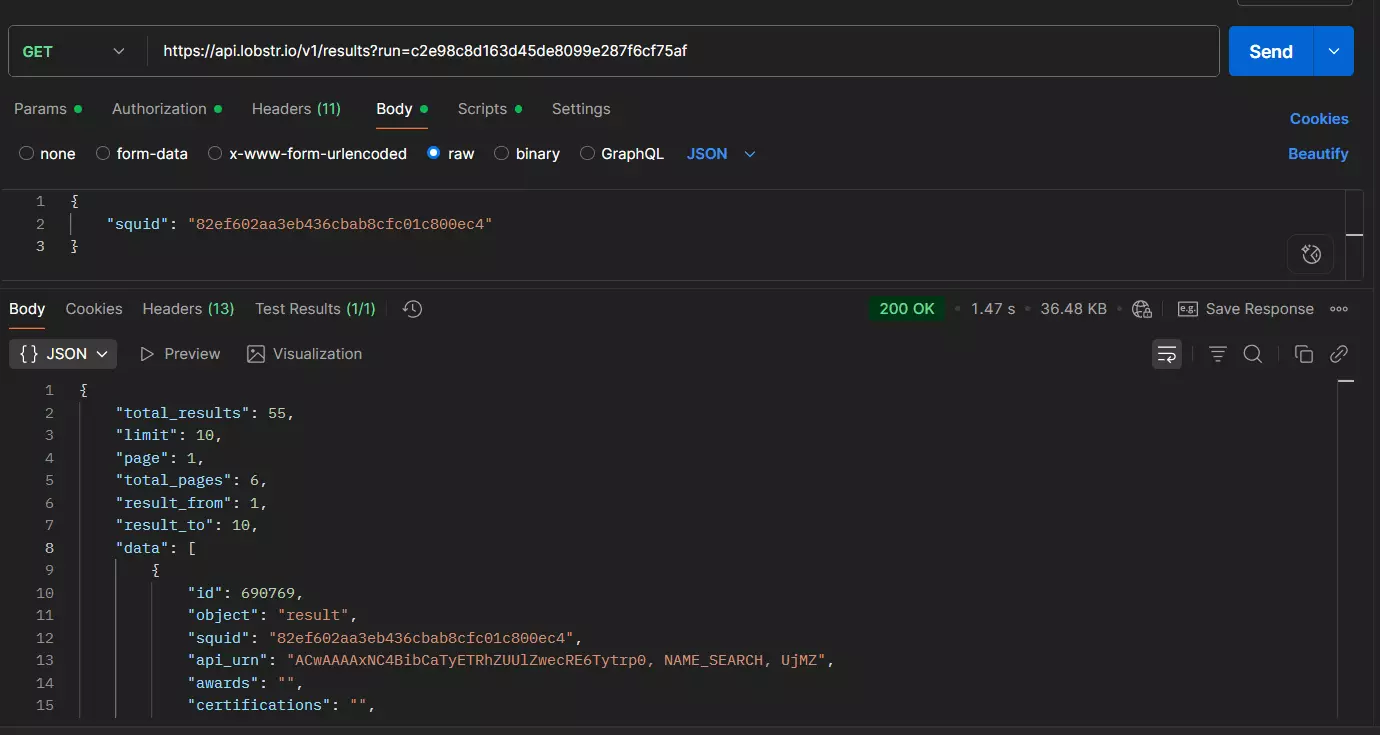Image resolution: width=1380 pixels, height=735 pixels.
Task: Switch to the Authorization tab
Action: [x=159, y=109]
